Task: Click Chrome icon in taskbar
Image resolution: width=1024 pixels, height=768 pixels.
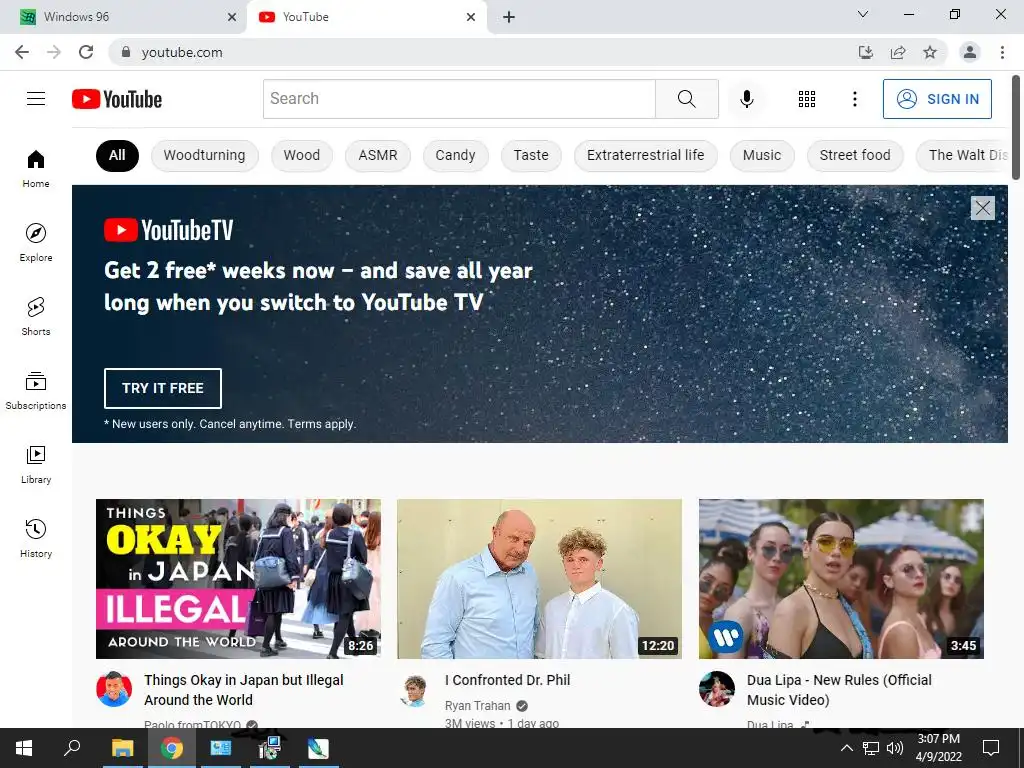Action: pos(172,748)
